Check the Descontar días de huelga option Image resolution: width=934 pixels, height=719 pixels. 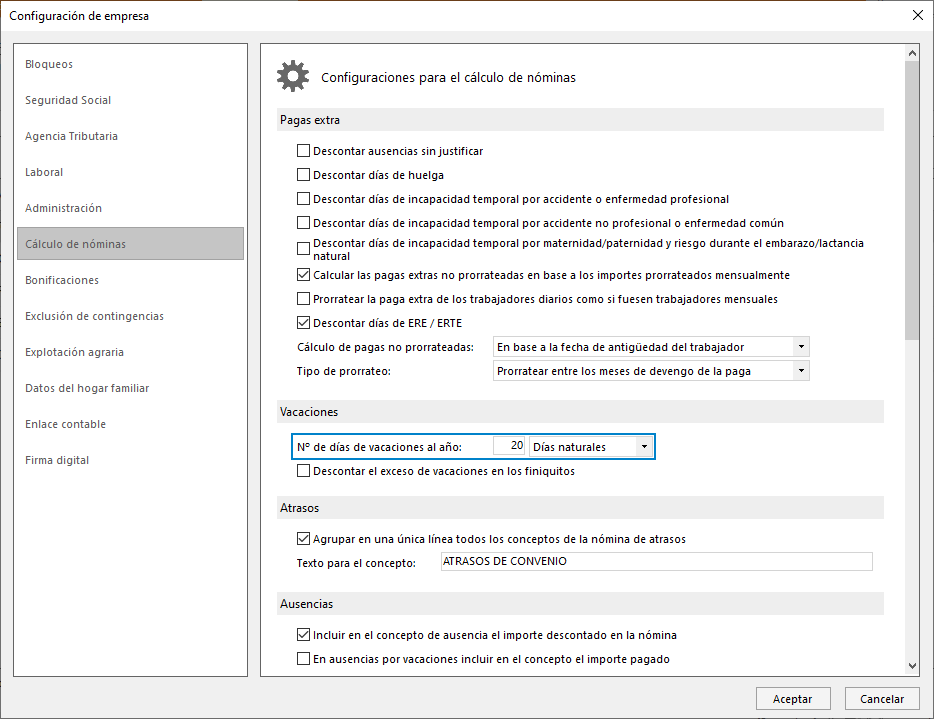tap(304, 175)
